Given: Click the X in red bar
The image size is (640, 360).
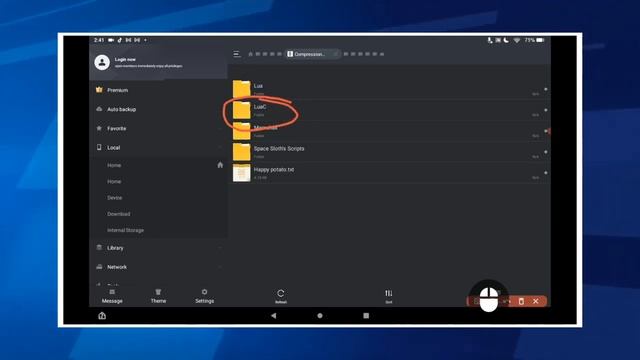Looking at the screenshot, I should coord(536,301).
